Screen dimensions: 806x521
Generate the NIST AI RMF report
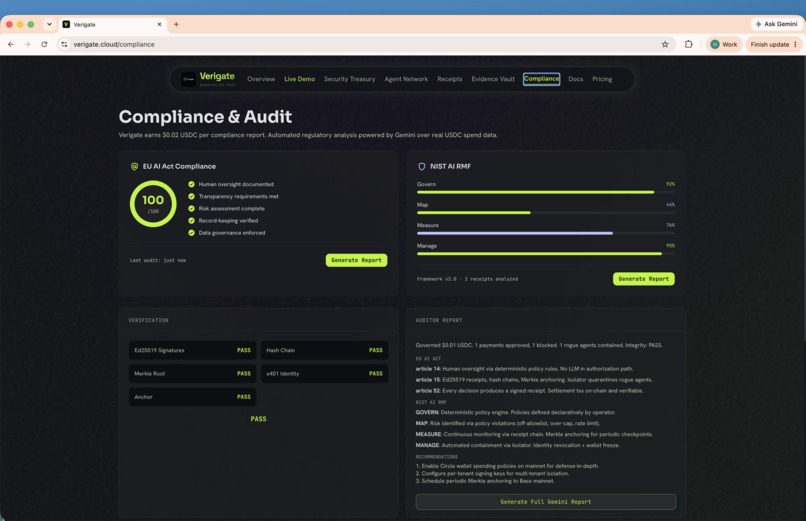click(644, 278)
